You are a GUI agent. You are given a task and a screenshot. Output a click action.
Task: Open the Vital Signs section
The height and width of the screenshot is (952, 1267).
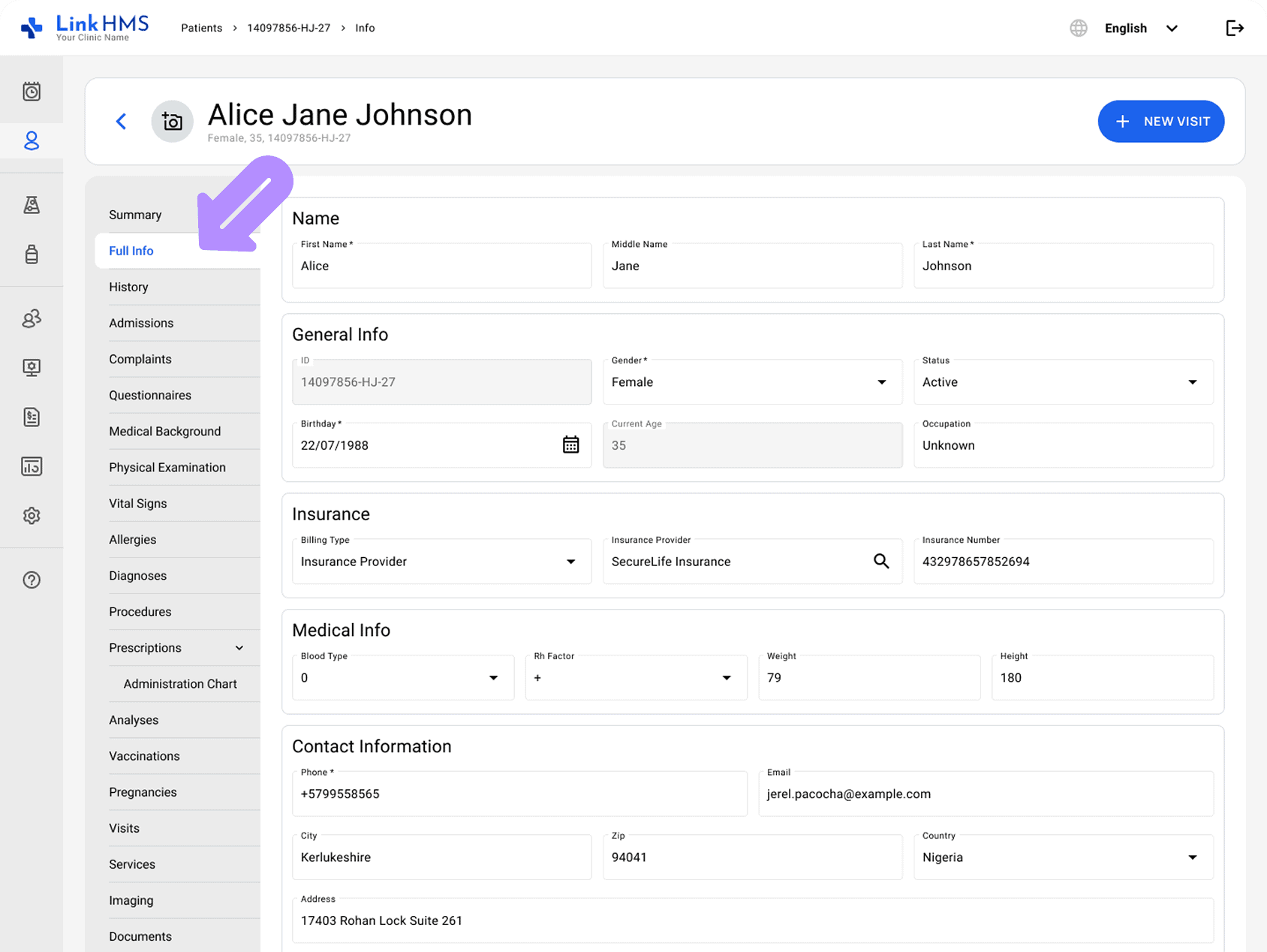point(138,503)
